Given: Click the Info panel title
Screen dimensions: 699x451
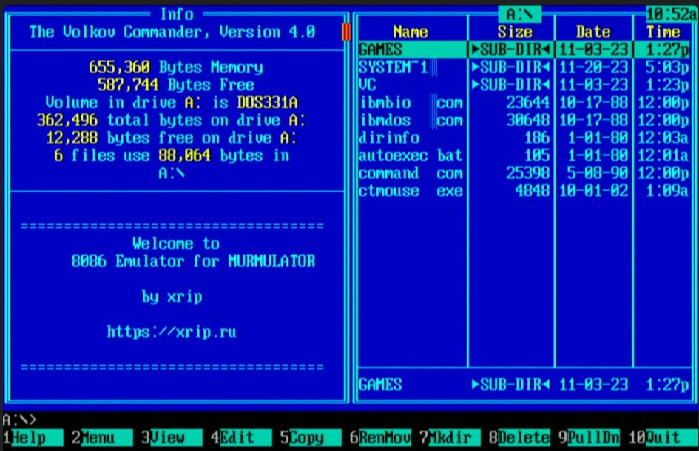Looking at the screenshot, I should pos(177,14).
